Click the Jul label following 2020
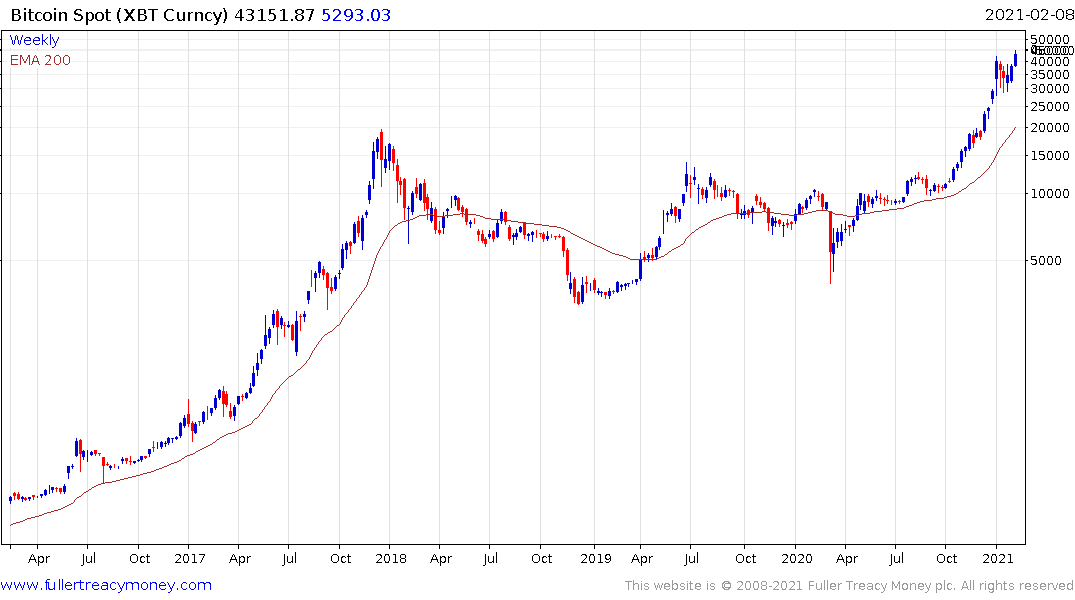The height and width of the screenshot is (600, 1075). tap(896, 559)
